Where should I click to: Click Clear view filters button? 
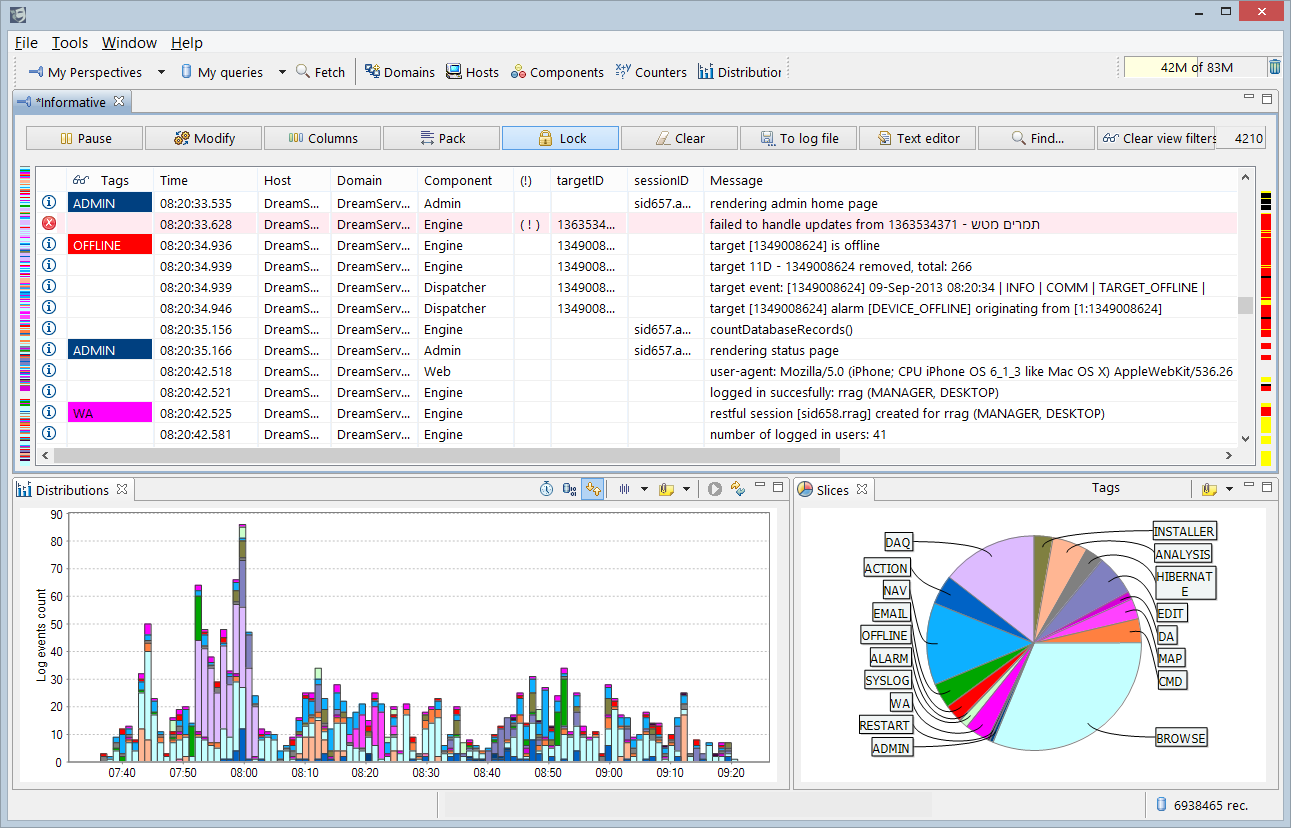click(x=1157, y=138)
